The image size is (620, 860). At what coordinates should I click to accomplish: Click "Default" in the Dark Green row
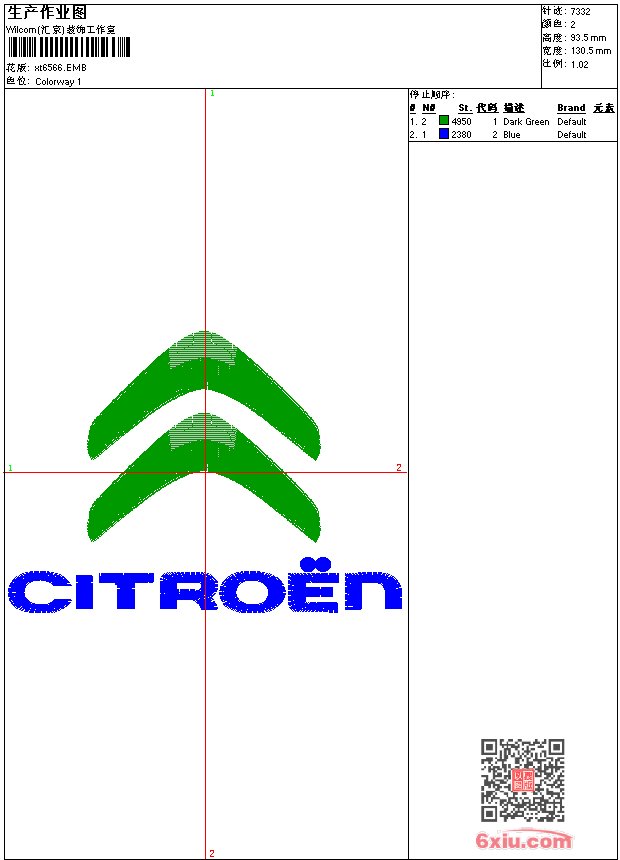point(572,122)
